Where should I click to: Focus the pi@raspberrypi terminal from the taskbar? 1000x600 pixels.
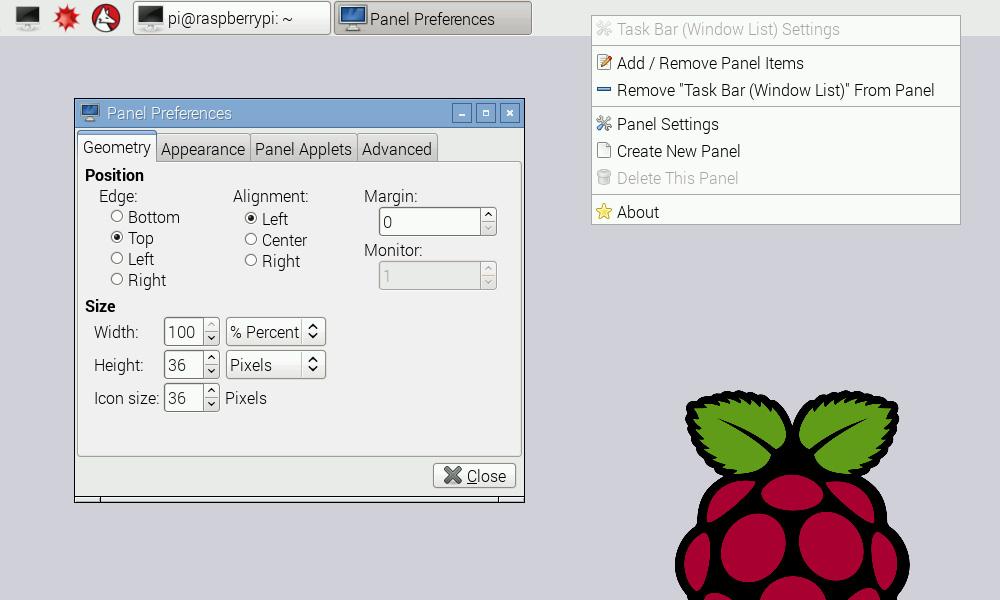230,17
